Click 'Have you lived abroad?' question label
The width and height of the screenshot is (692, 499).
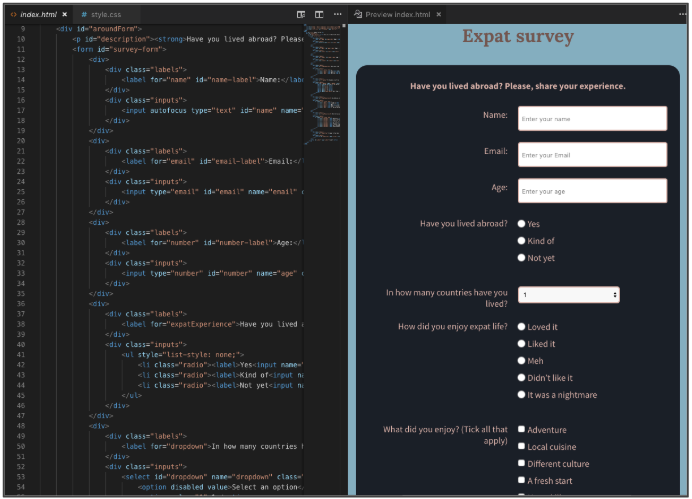(x=463, y=224)
